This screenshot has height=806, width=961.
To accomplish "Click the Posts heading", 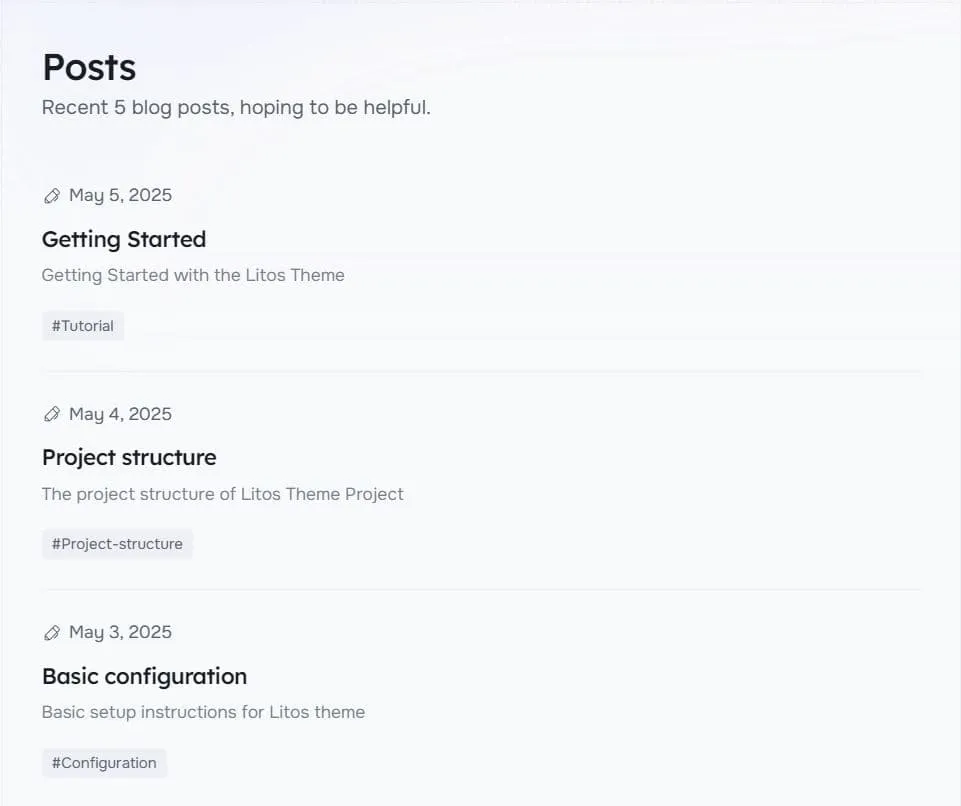I will pyautogui.click(x=89, y=68).
